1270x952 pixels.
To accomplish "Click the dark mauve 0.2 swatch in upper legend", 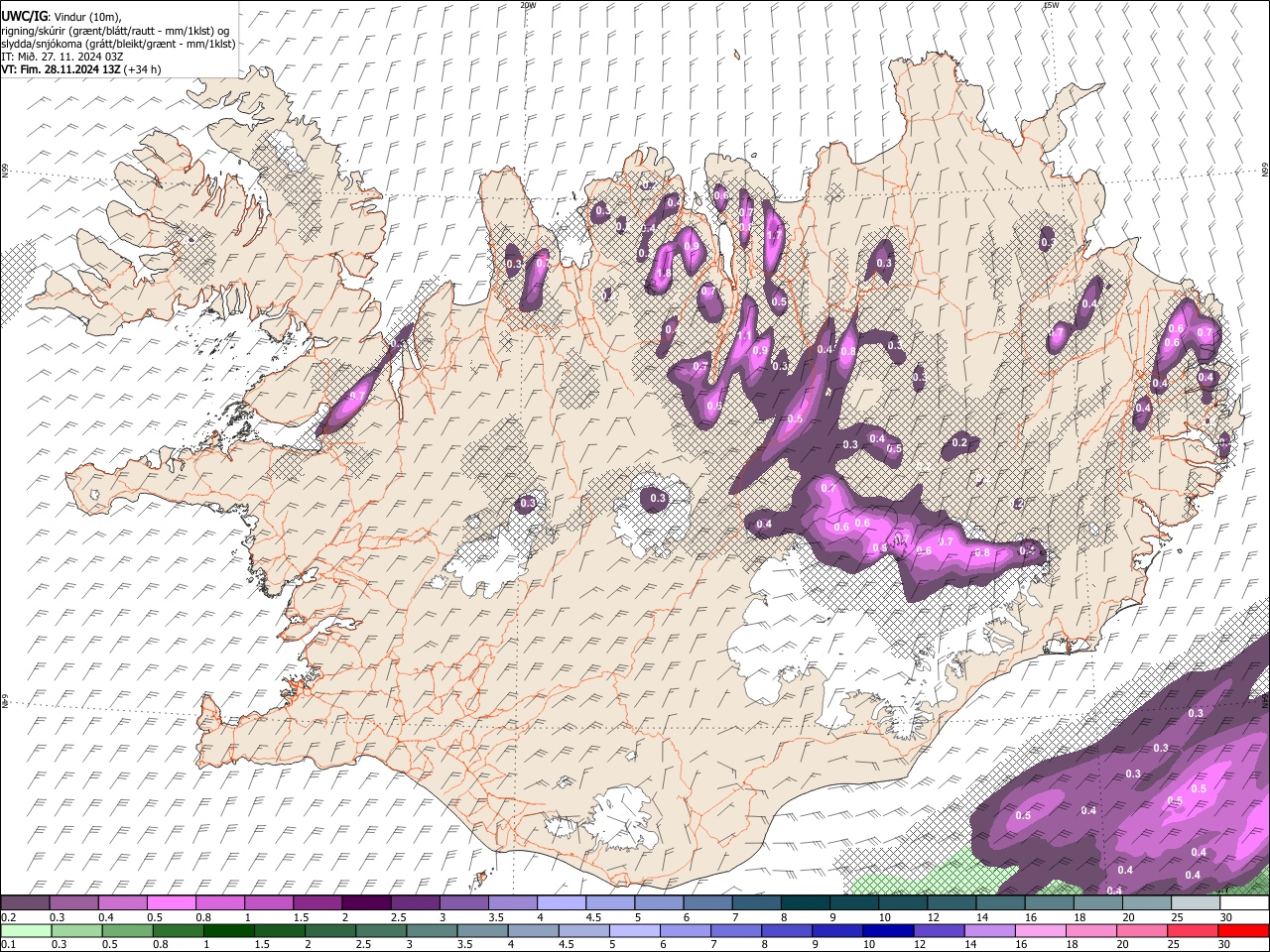I will click(x=25, y=903).
